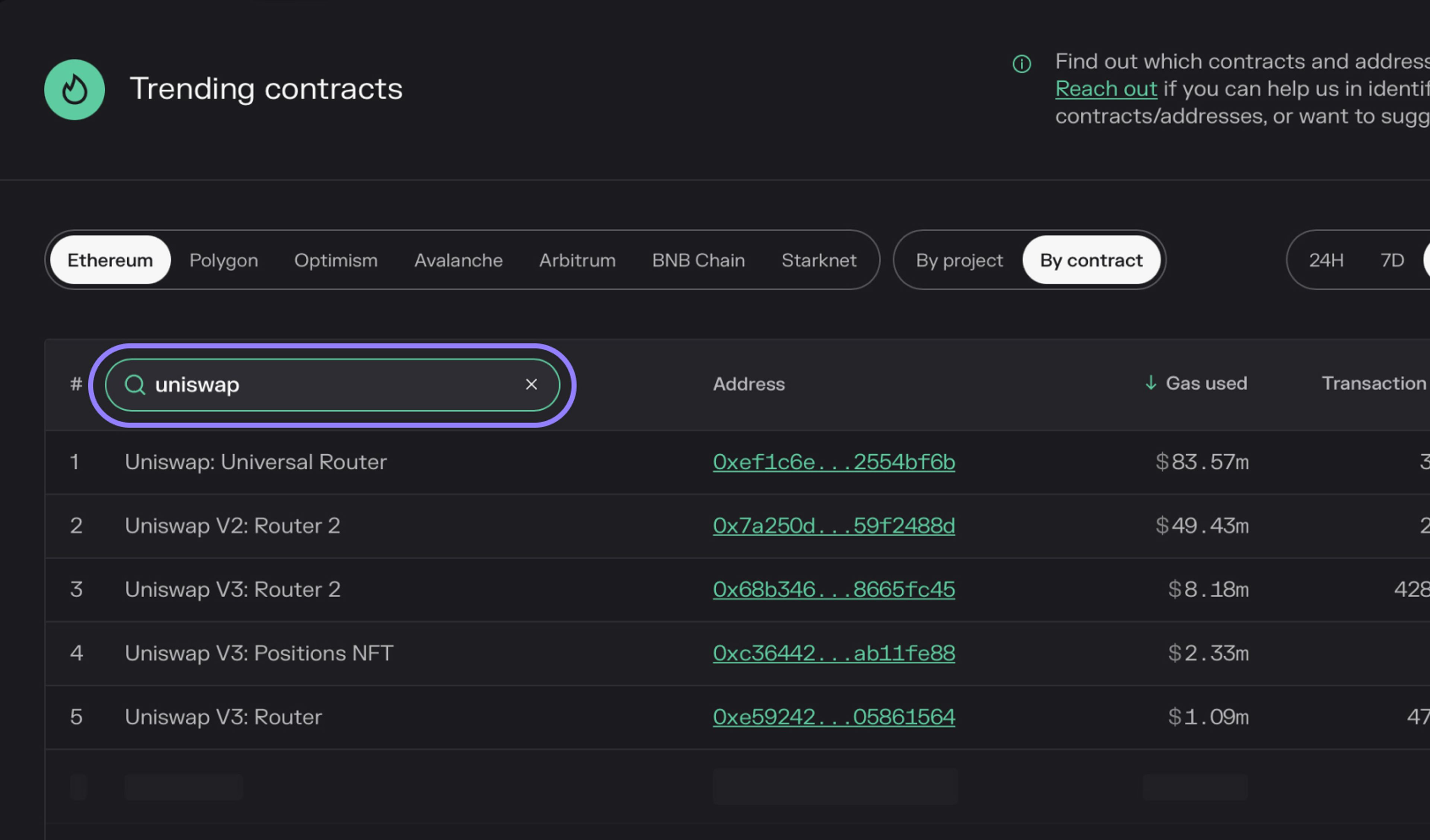The image size is (1430, 840).
Task: Select the Arbitrum chain tab
Action: 577,260
